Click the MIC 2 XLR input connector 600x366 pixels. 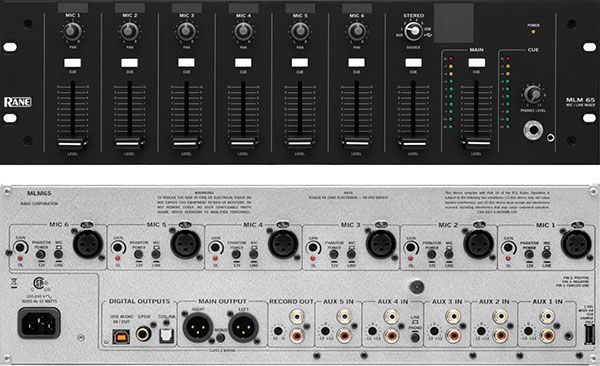pos(479,244)
